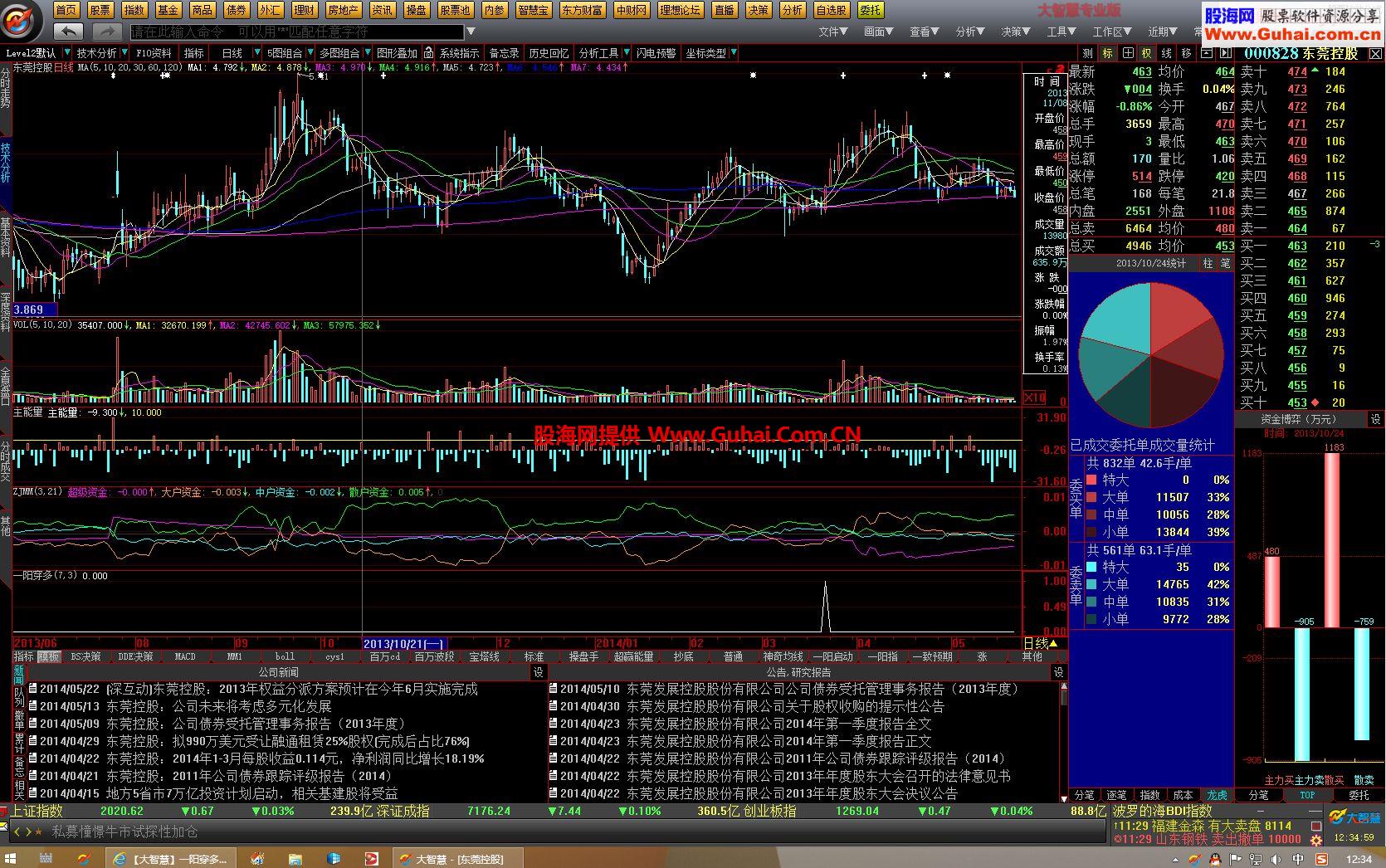Click the forward arrow navigation button
The width and height of the screenshot is (1386, 868).
tap(107, 32)
